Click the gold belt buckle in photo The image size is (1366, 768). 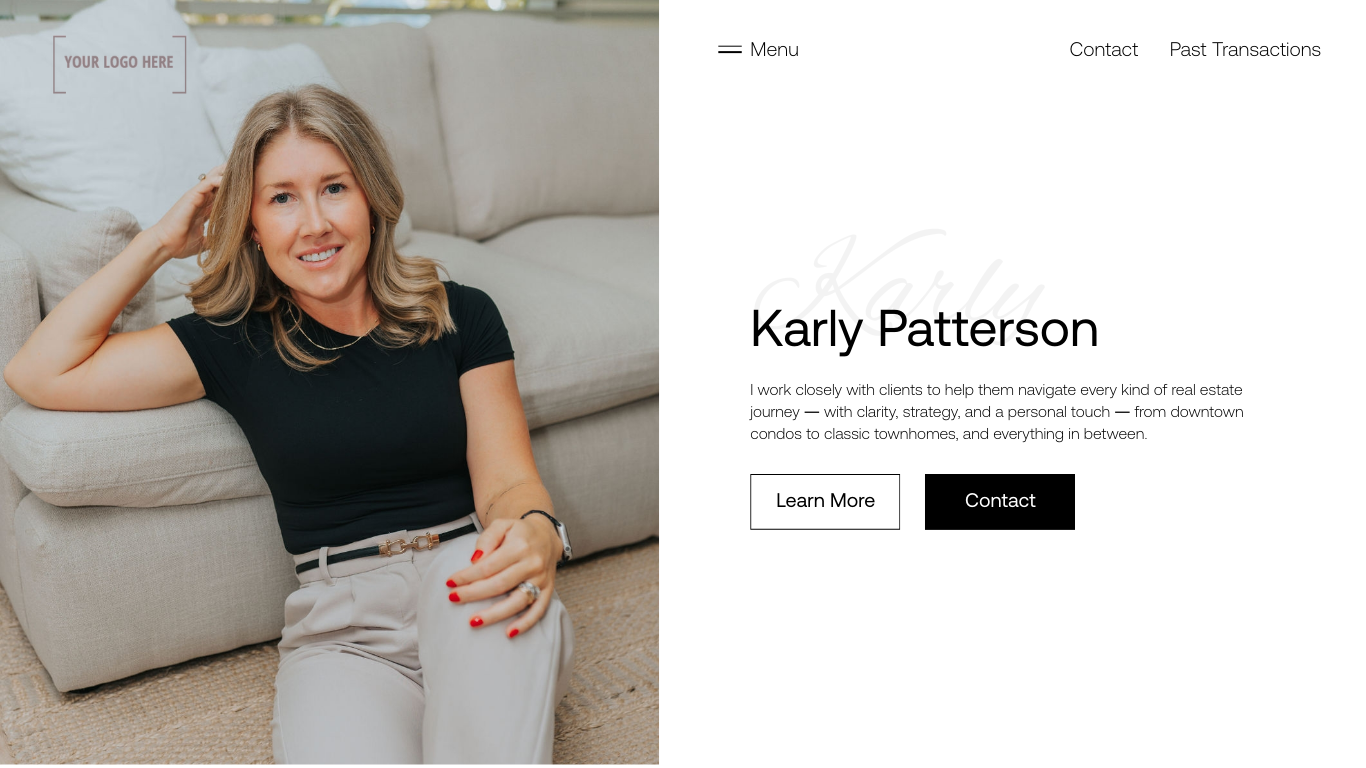click(409, 545)
